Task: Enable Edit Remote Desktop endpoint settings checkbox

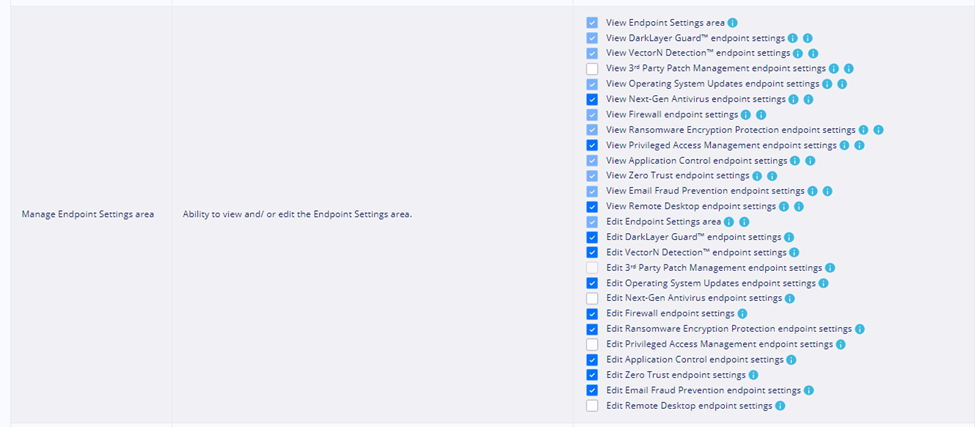Action: point(592,406)
